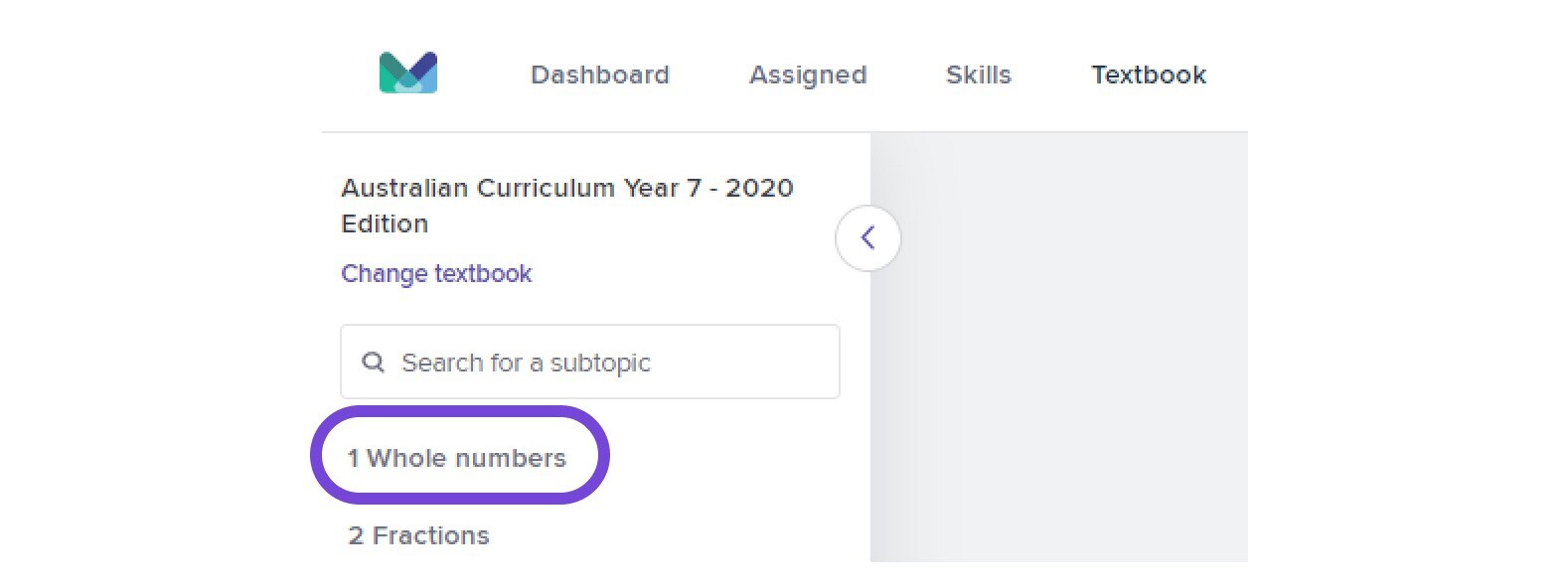Click the Whole numbers highlighted topic
Image resolution: width=1568 pixels, height=588 pixels.
[x=457, y=458]
